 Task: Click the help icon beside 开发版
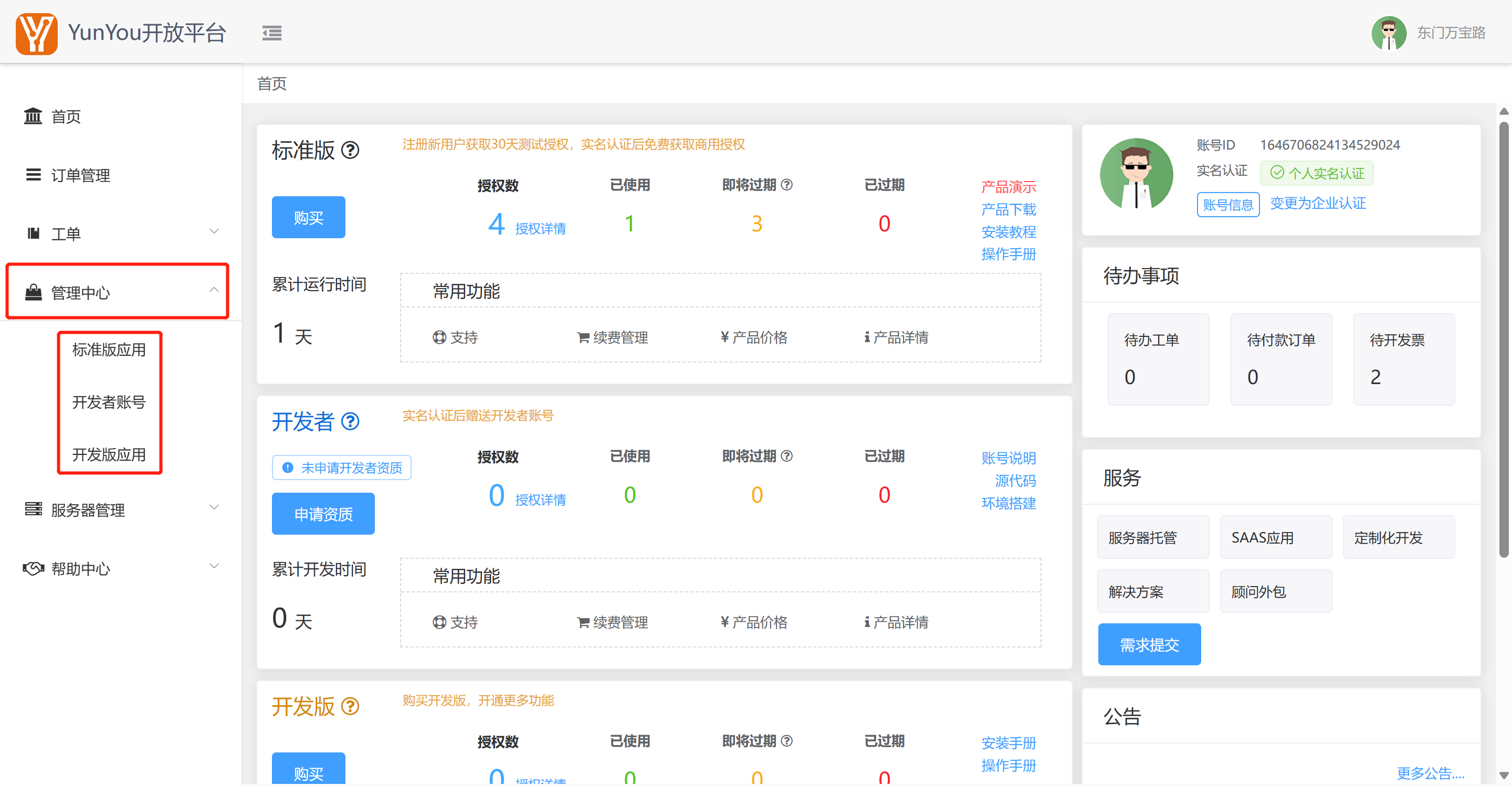350,706
